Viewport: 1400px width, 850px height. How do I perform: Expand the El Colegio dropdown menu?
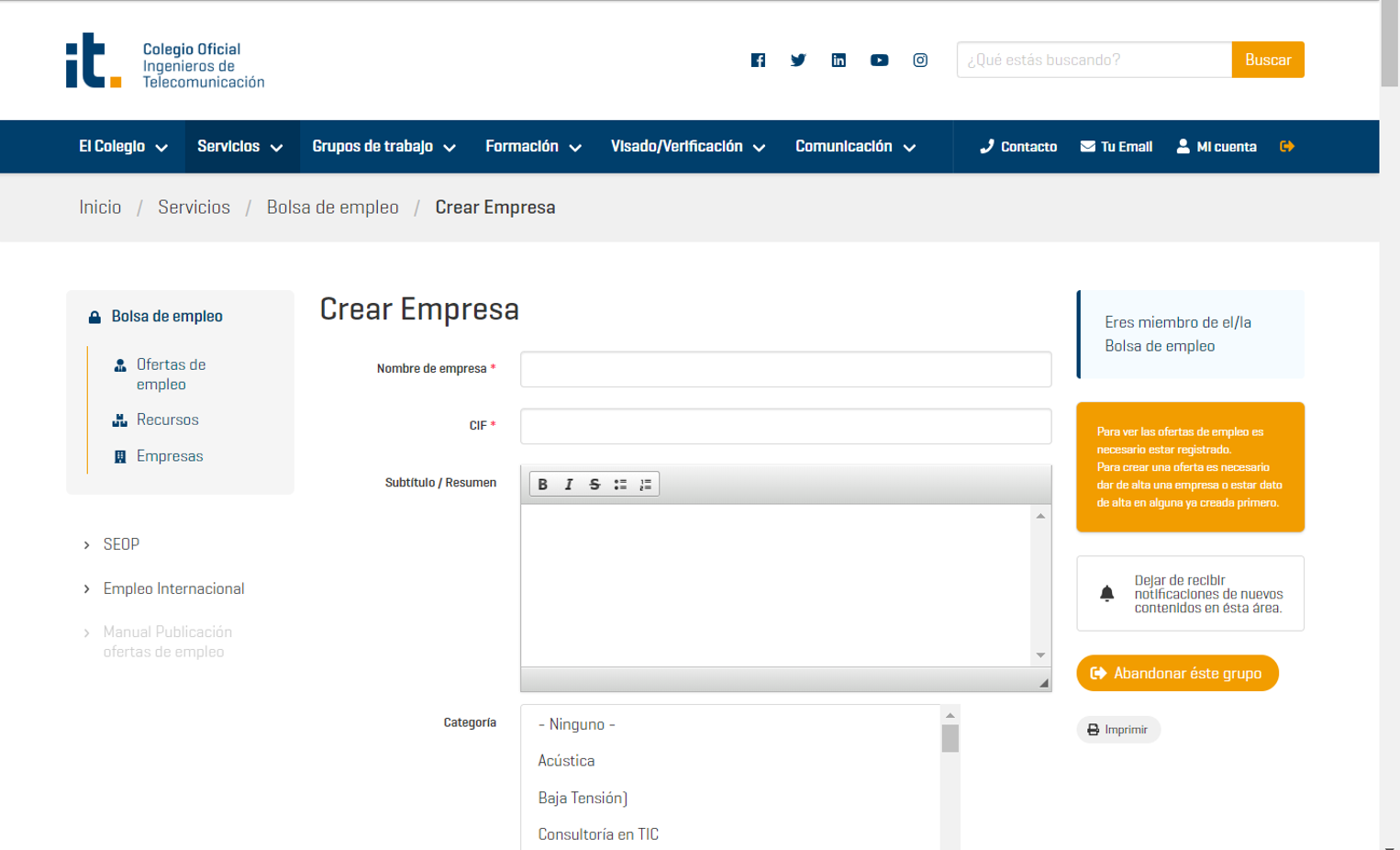point(123,147)
